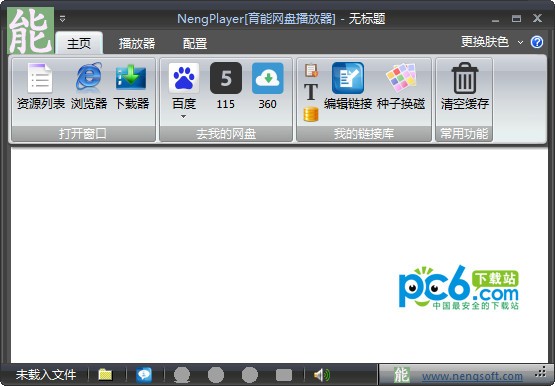Open the quick access toolbar dropdown
Viewport: 555px width, 386px height.
pyautogui.click(x=62, y=18)
